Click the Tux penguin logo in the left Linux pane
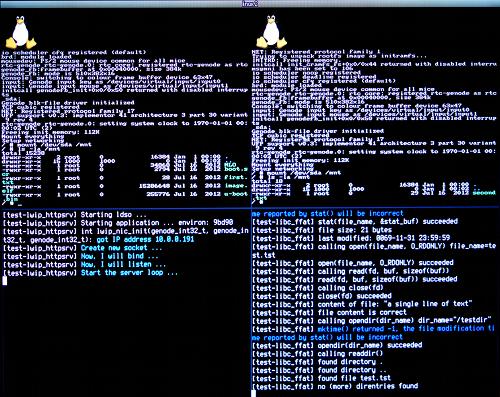This screenshot has width=500, height=397. point(21,33)
